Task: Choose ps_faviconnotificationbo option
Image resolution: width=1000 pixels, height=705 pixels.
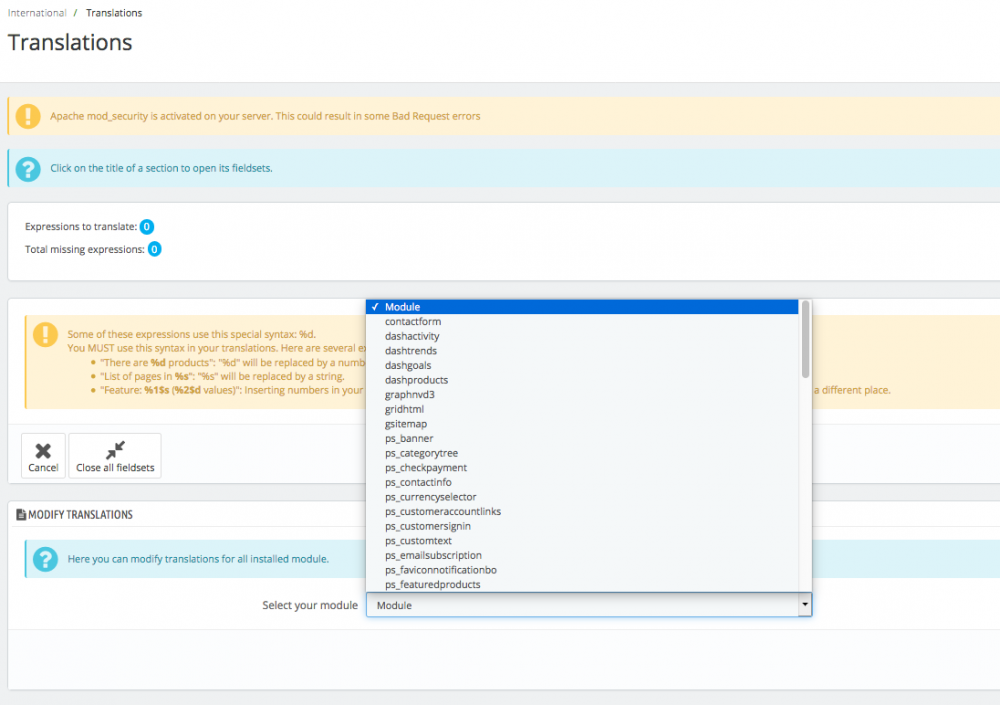Action: tap(582, 570)
